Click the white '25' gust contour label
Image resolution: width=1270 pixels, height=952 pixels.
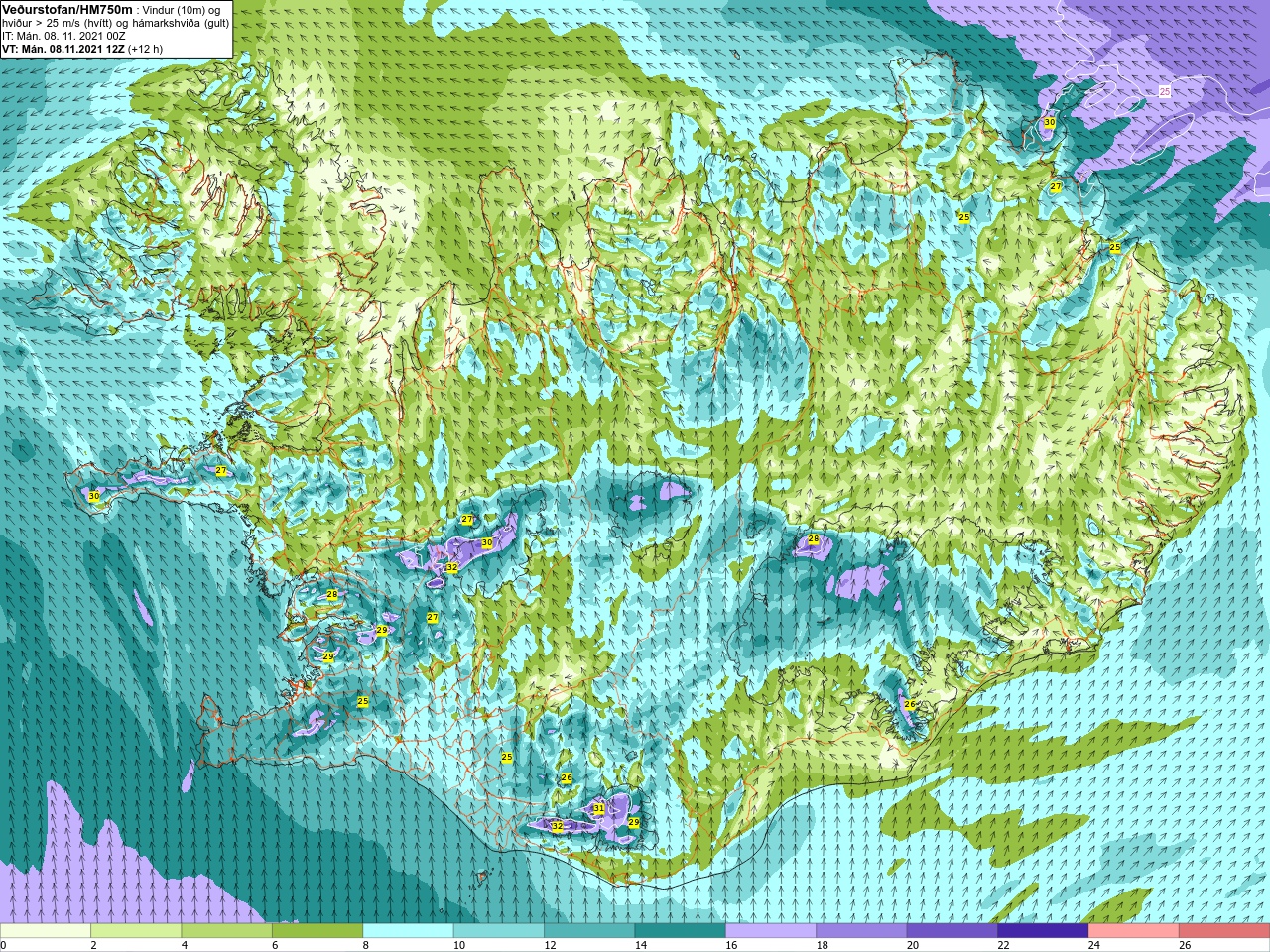pos(1165,91)
